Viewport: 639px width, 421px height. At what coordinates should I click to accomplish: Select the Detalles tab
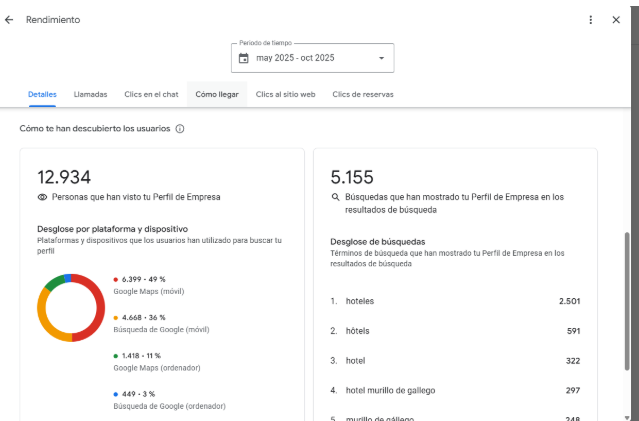(42, 94)
